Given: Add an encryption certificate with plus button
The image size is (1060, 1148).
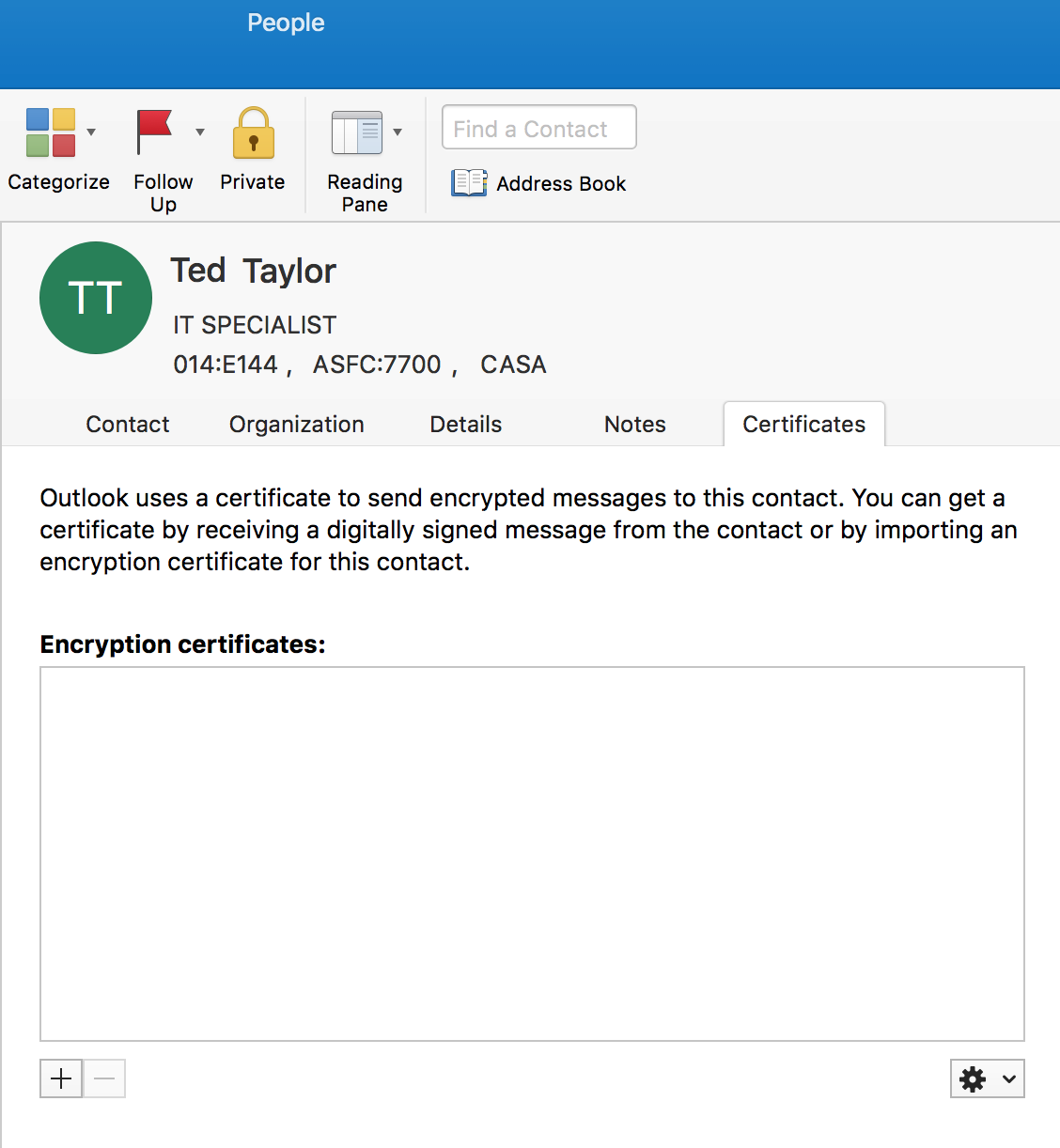Looking at the screenshot, I should 61,1078.
